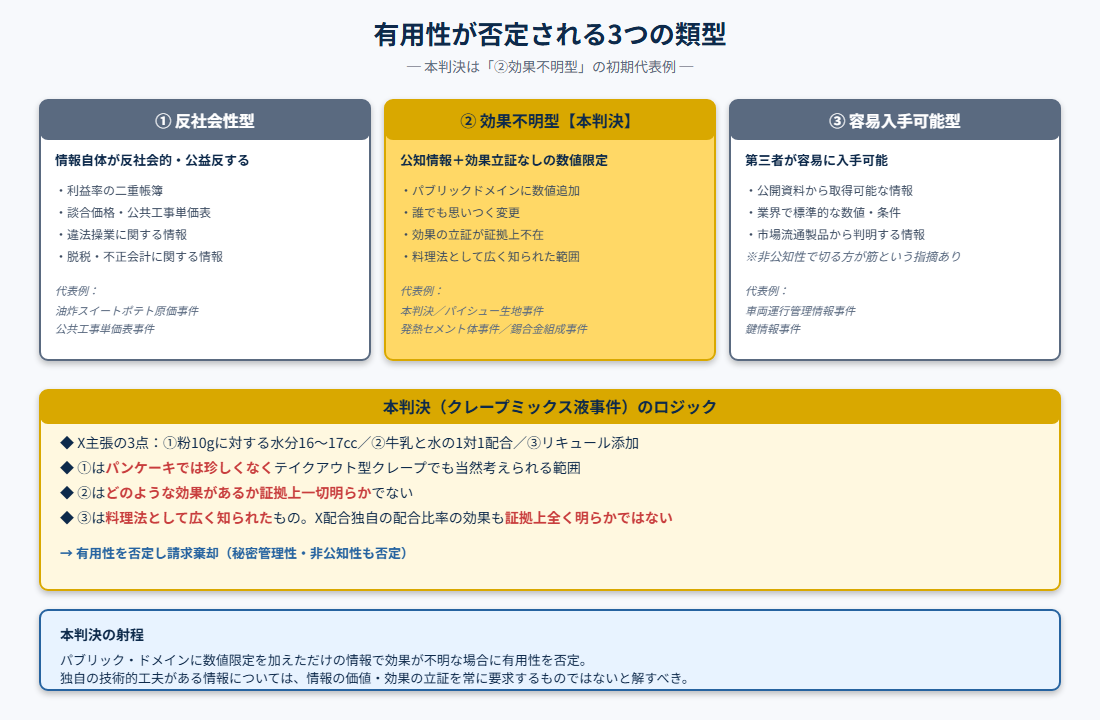Select heading '情報自体が反社会的・公益反する'
This screenshot has height=720, width=1100.
click(x=152, y=160)
